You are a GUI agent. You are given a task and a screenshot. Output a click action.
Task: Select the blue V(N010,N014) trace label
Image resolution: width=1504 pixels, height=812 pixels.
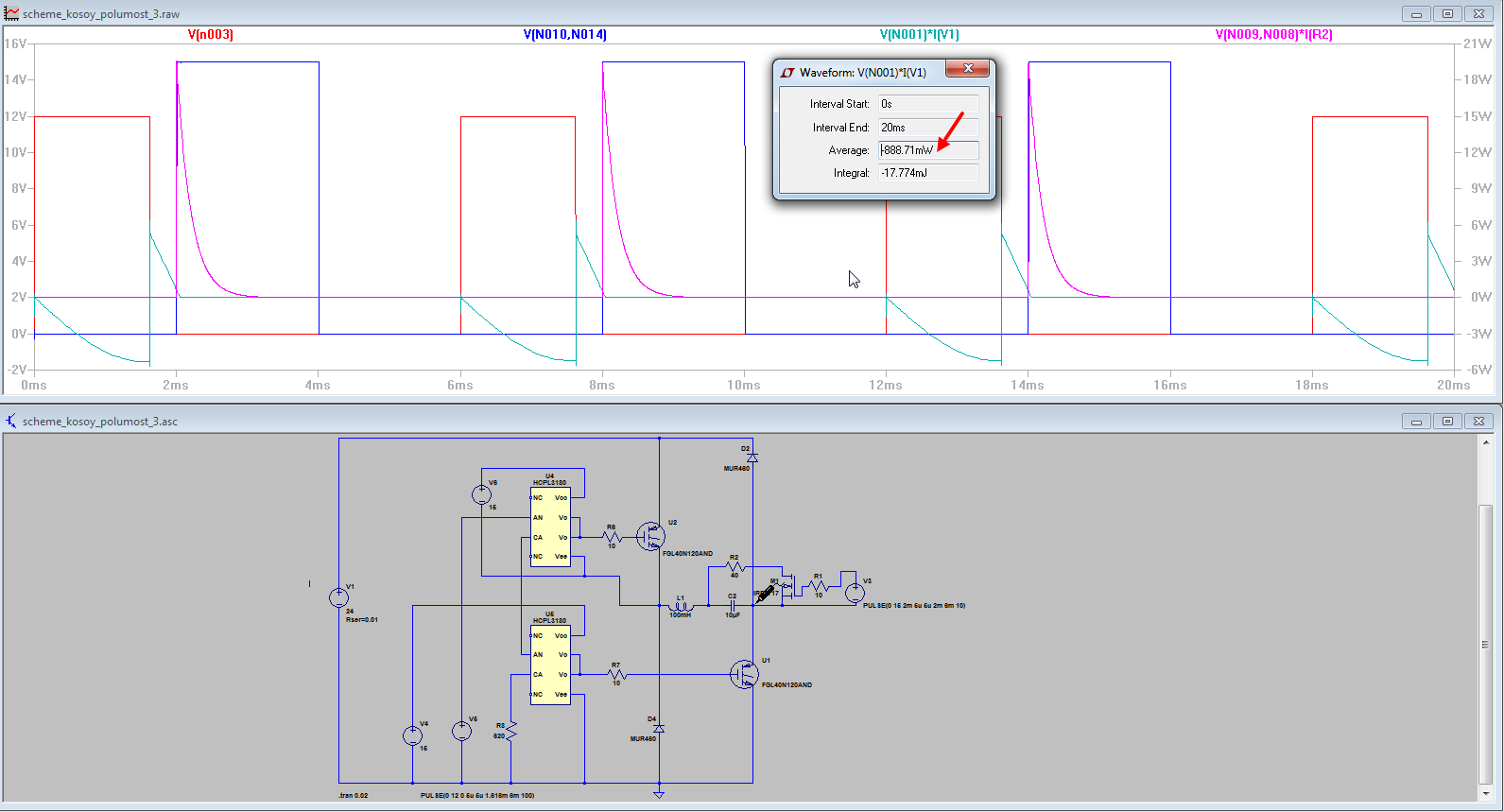(x=564, y=35)
